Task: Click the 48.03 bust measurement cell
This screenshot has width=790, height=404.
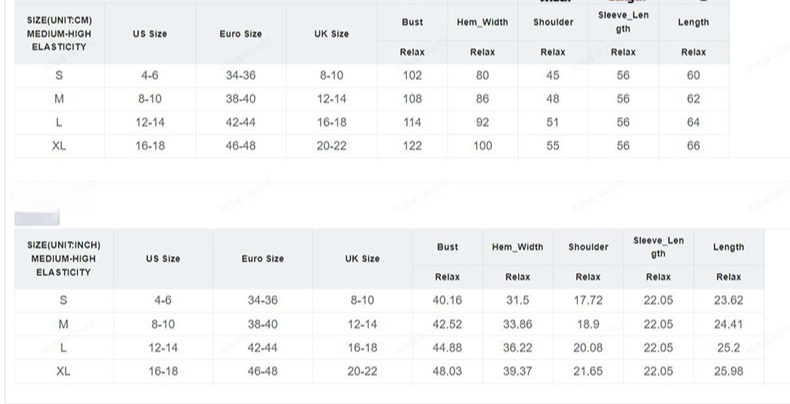Action: tap(446, 370)
